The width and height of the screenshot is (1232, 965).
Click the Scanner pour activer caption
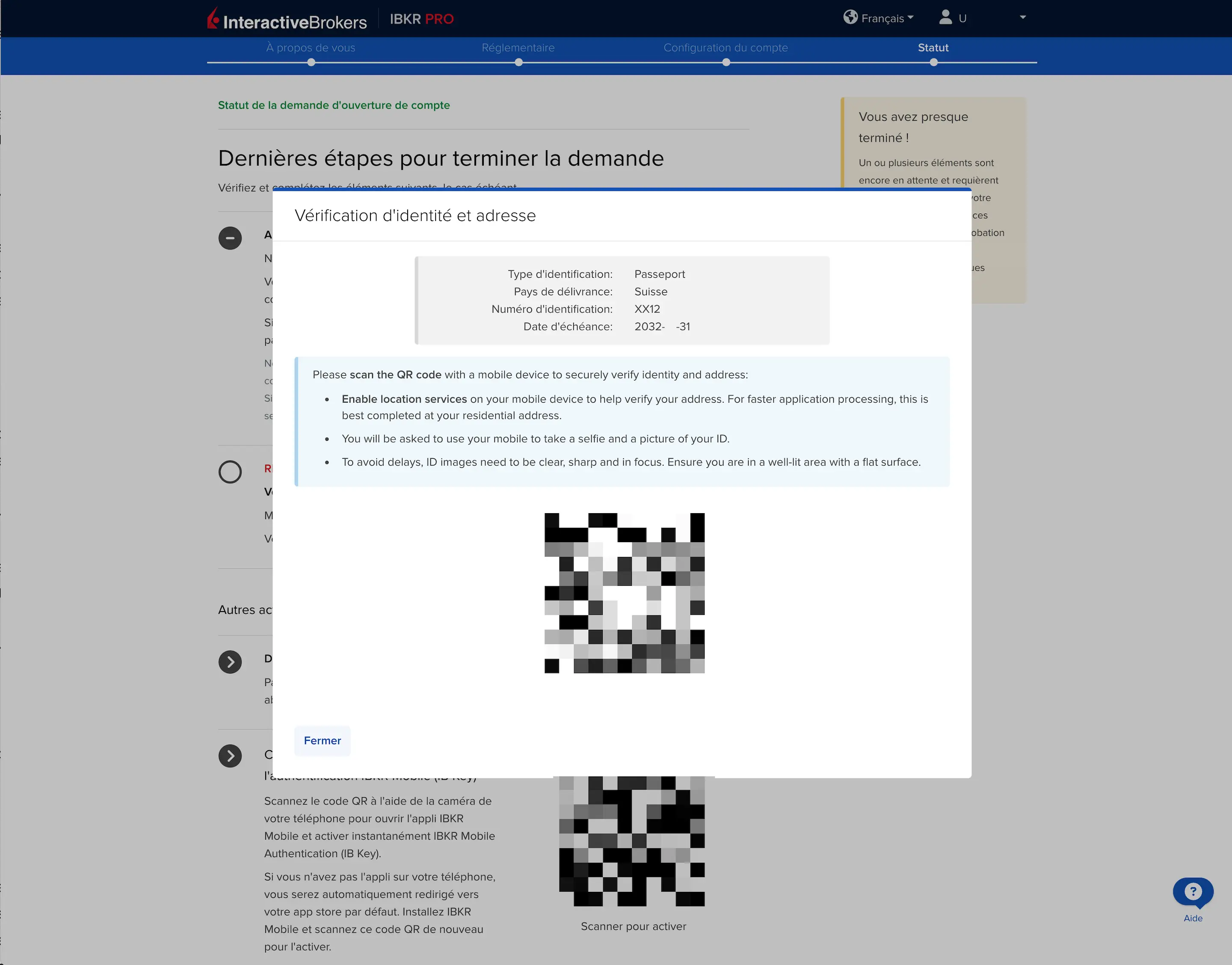(x=634, y=926)
